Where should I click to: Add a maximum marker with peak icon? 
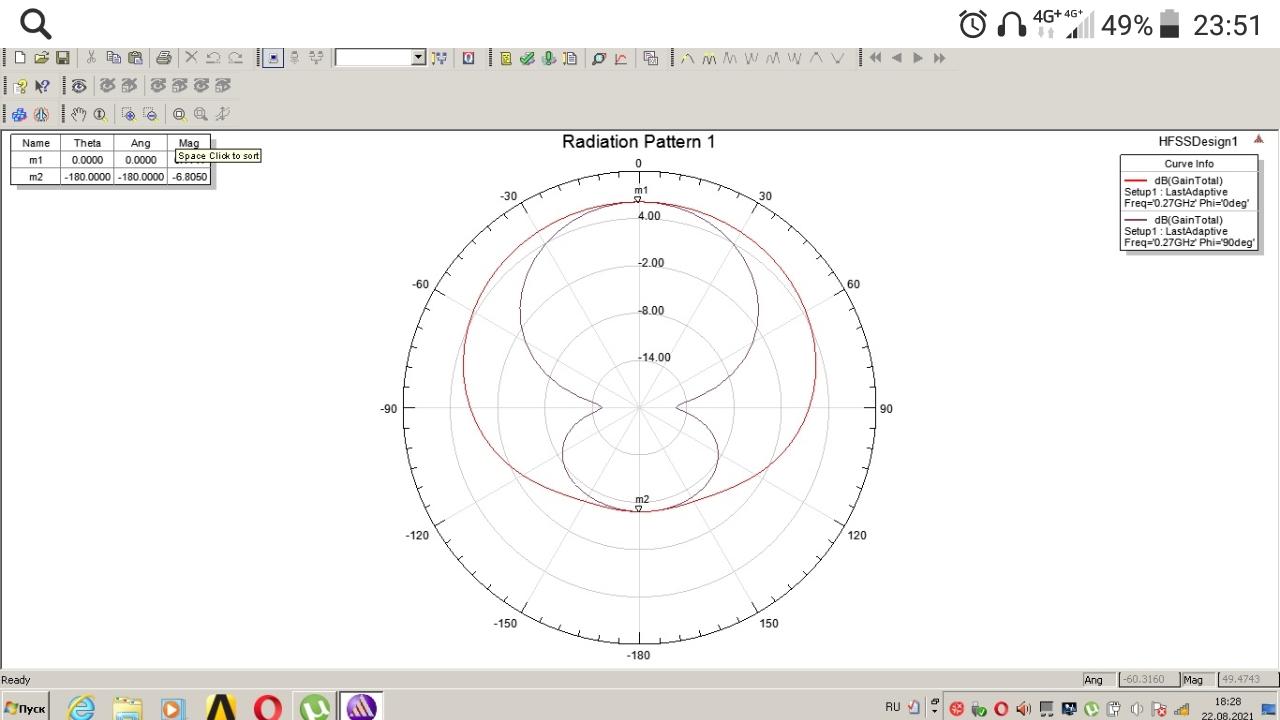[687, 58]
